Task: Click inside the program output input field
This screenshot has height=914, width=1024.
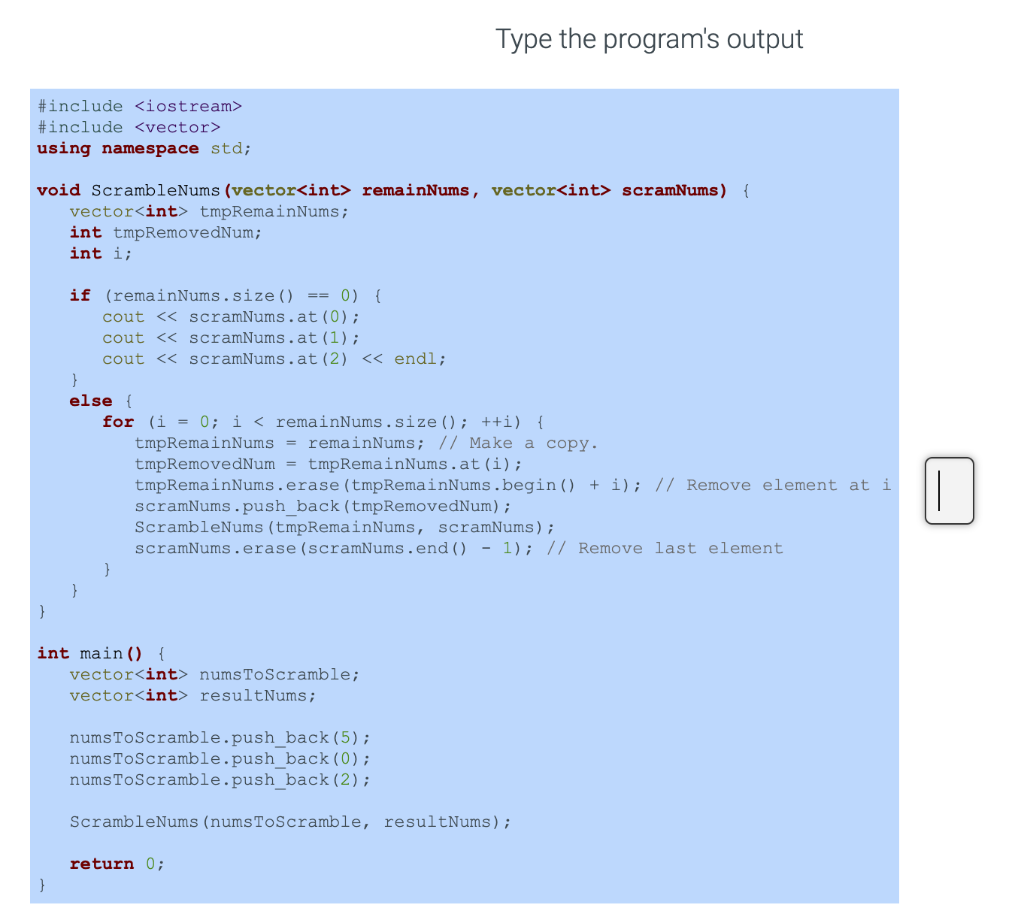Action: 948,490
